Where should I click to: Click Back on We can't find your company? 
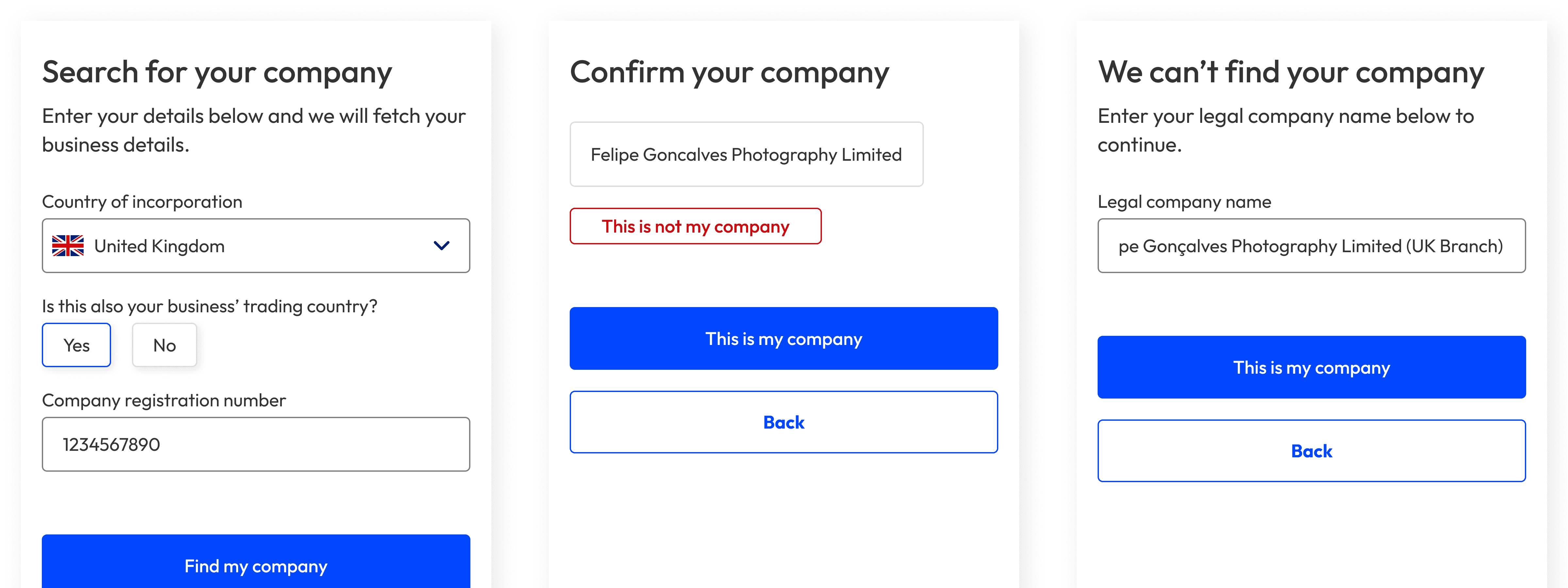click(1312, 450)
